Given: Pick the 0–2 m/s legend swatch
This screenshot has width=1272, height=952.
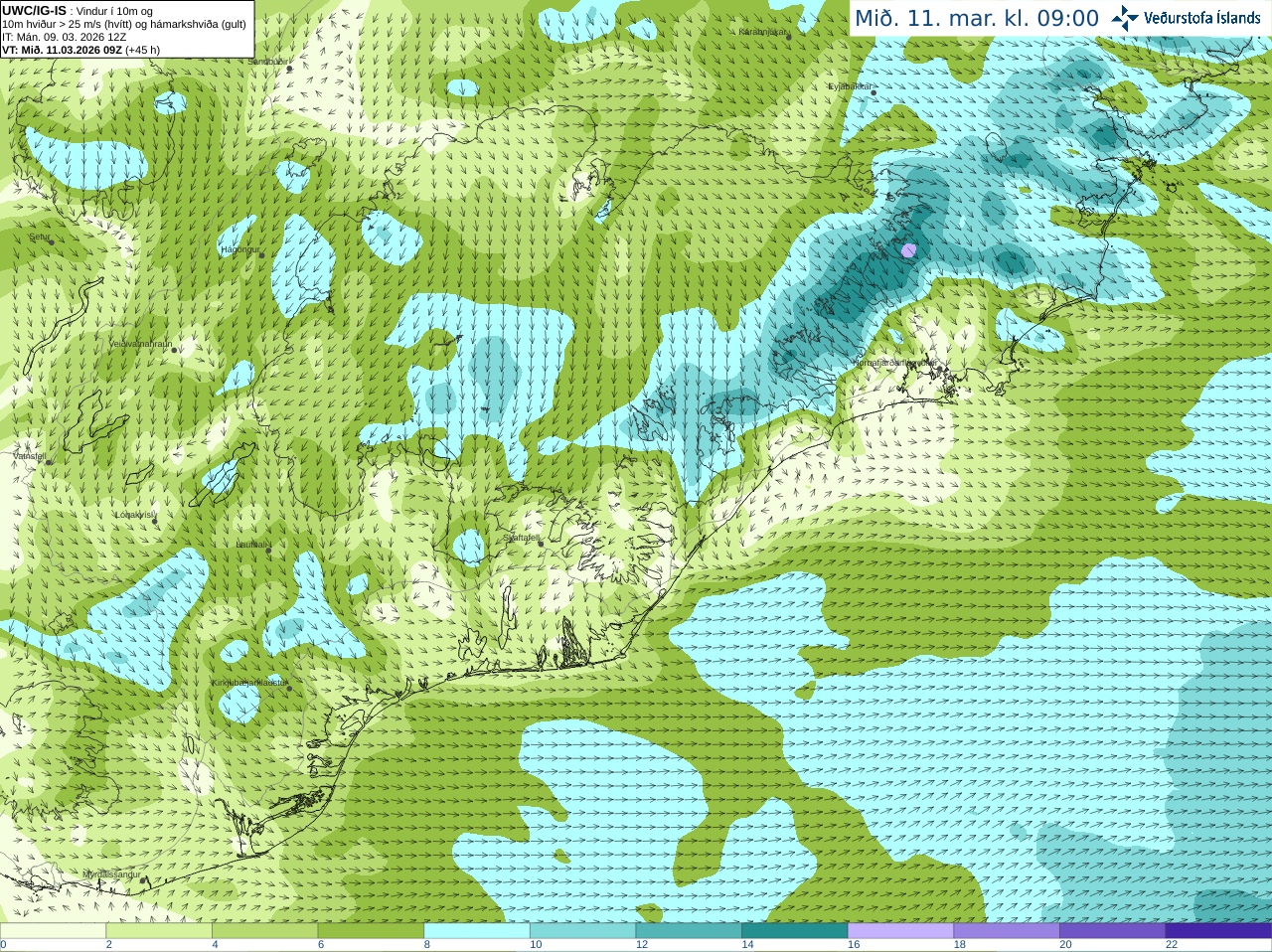Looking at the screenshot, I should click(53, 931).
